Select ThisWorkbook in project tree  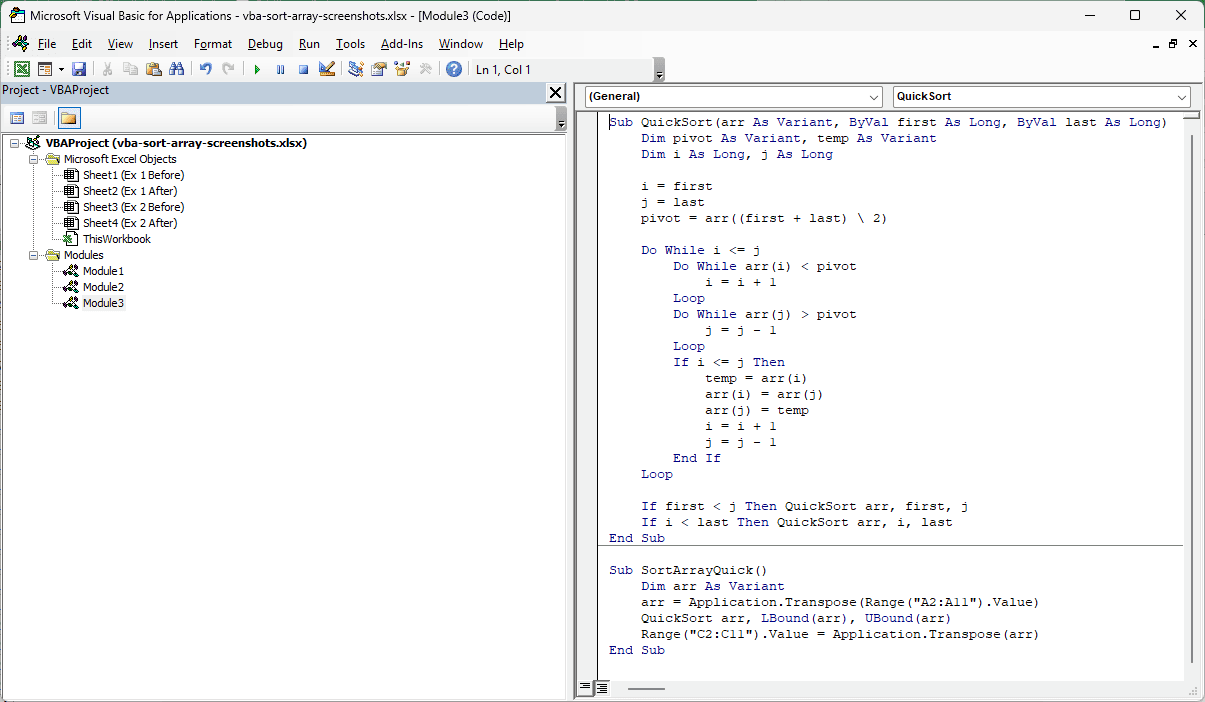[x=116, y=239]
